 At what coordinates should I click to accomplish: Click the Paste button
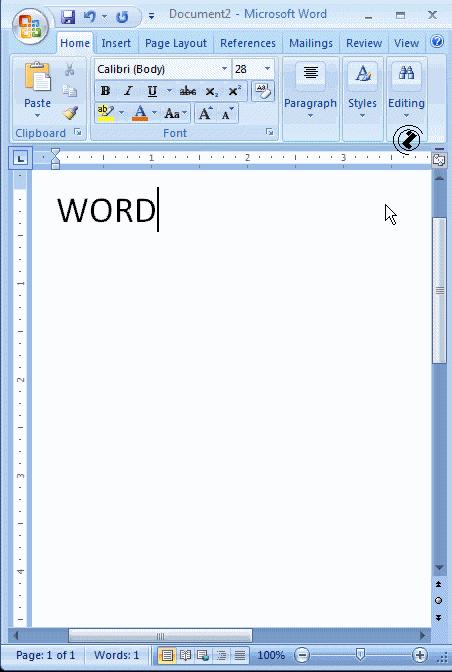[37, 90]
